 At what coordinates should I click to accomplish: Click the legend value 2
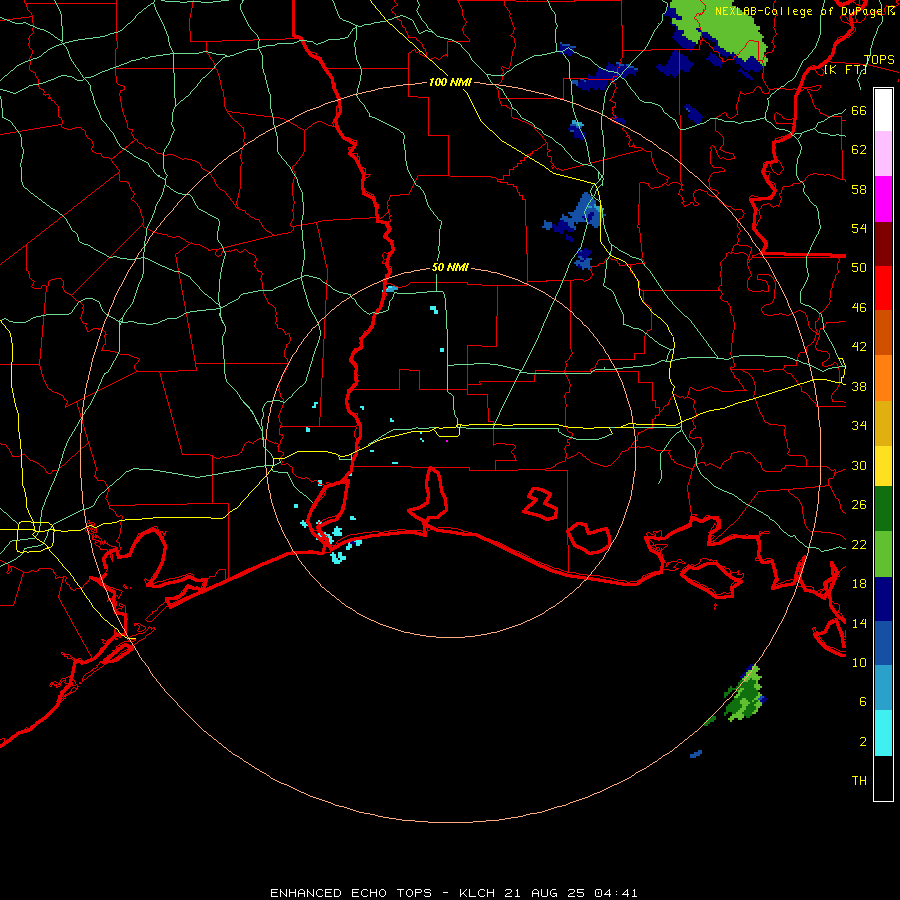[863, 741]
